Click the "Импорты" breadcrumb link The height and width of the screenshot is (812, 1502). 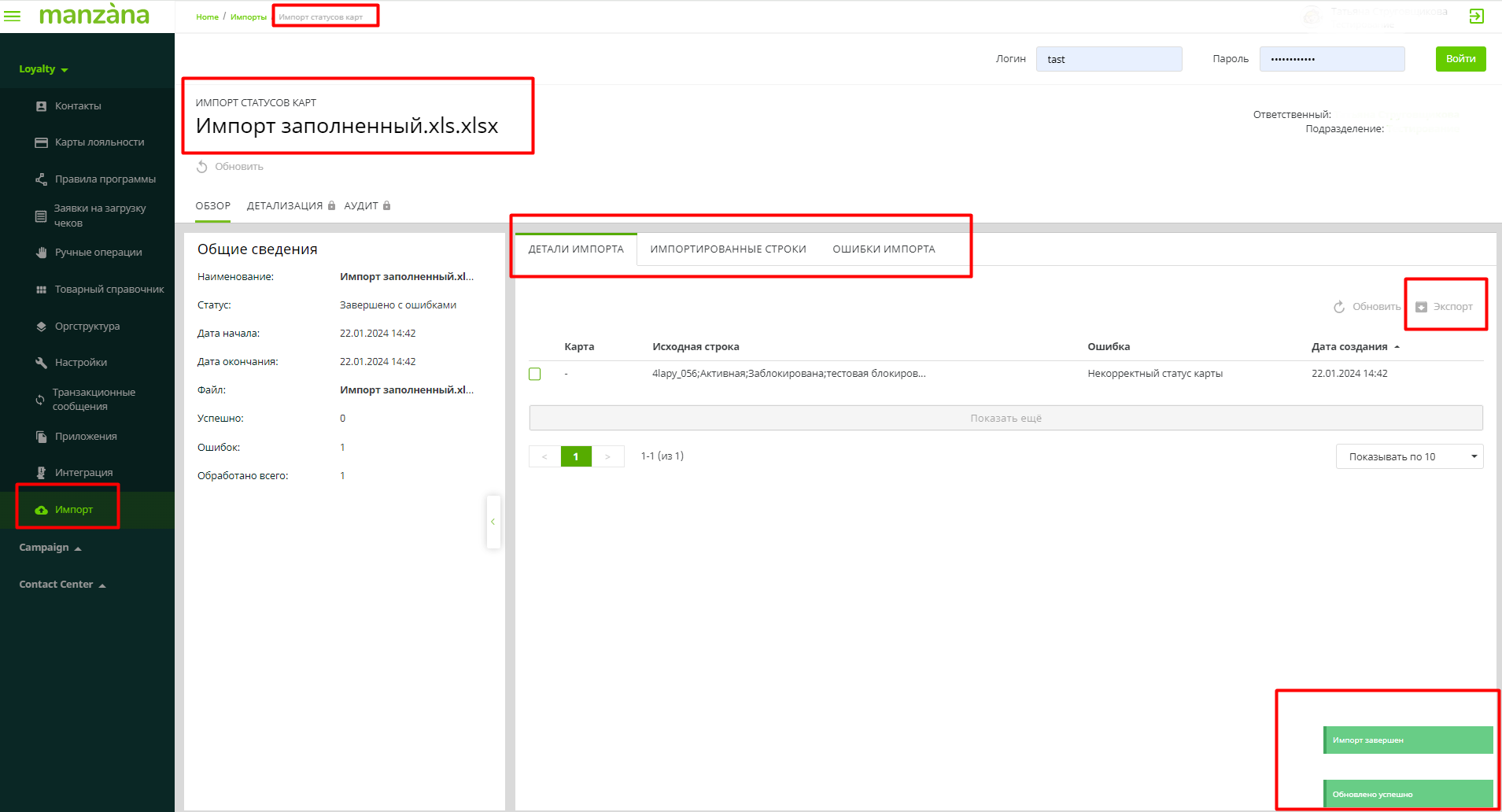[248, 17]
